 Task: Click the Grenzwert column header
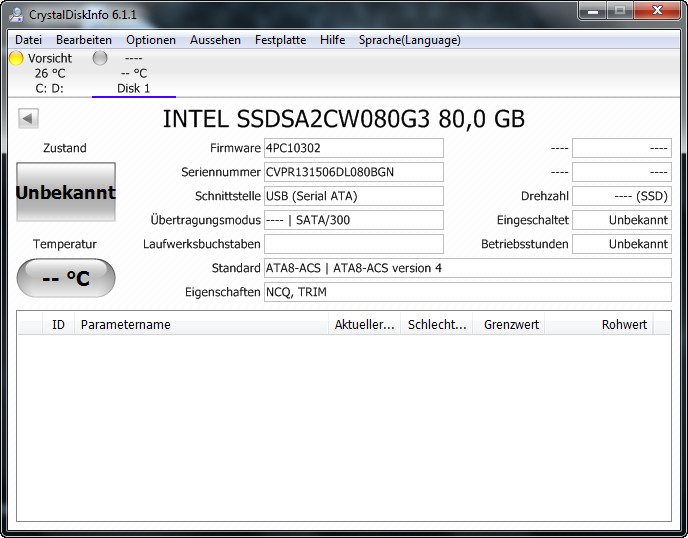tap(509, 325)
